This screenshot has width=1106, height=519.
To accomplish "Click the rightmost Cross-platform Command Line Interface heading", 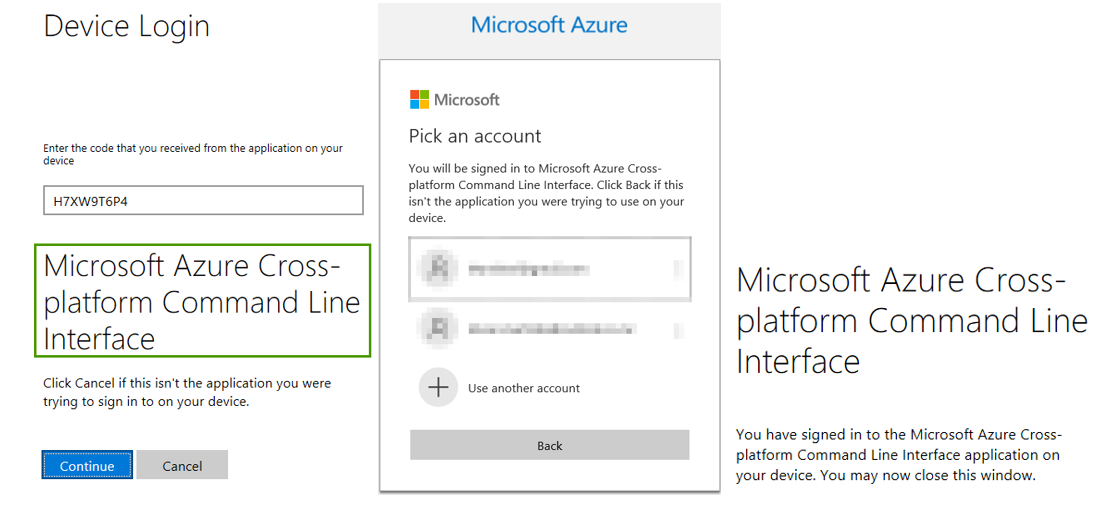I will click(x=911, y=320).
